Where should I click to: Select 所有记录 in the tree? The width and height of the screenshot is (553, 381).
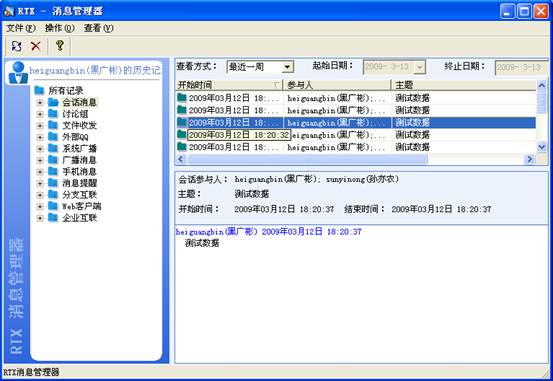(66, 91)
